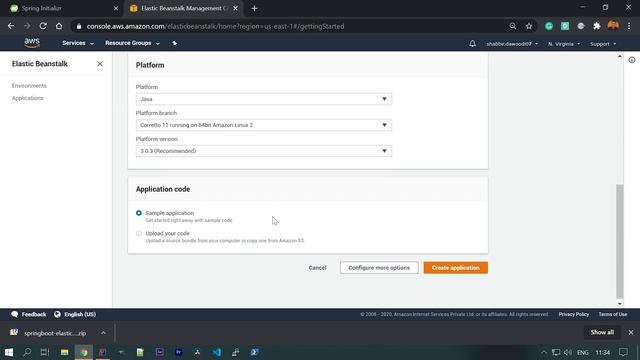The height and width of the screenshot is (360, 640).
Task: Open File Explorer from taskbar
Action: (64, 352)
